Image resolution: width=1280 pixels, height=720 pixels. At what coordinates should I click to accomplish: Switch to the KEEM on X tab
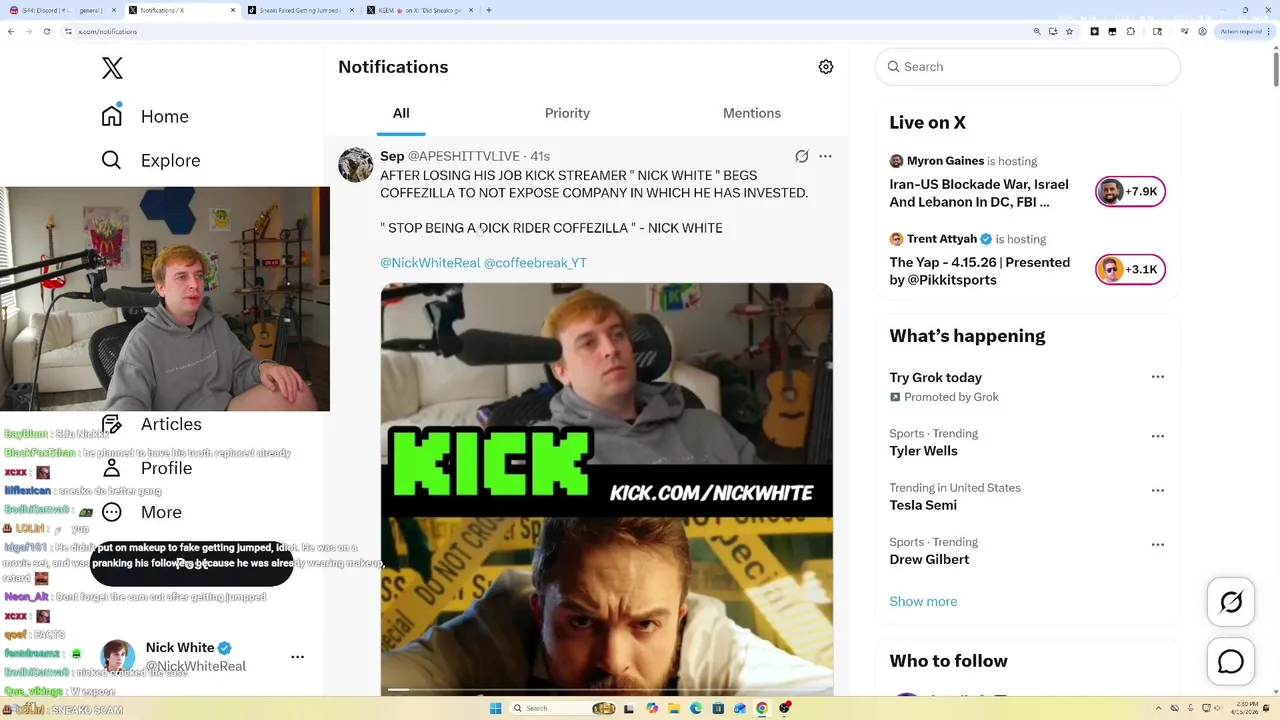(420, 10)
